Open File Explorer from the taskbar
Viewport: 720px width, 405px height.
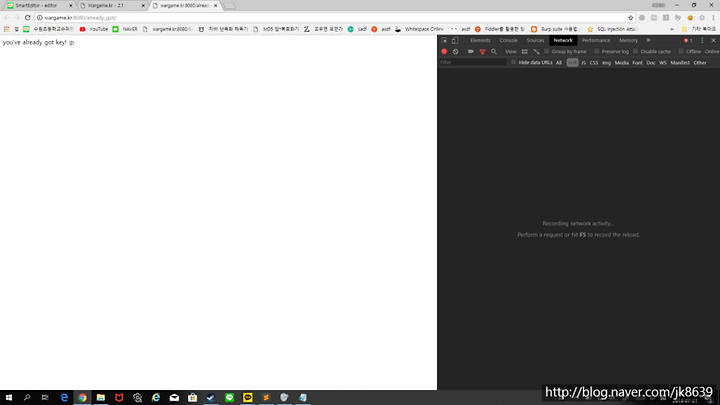coord(101,397)
